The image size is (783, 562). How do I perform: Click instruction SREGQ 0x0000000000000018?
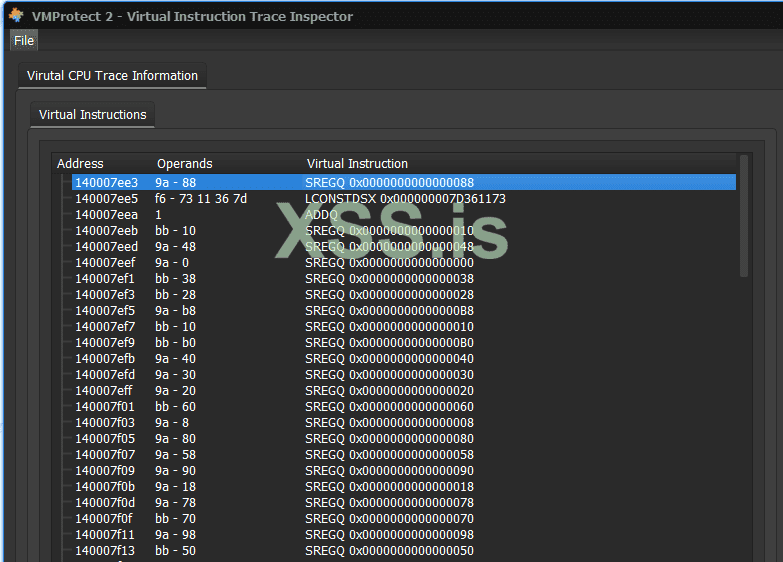390,486
